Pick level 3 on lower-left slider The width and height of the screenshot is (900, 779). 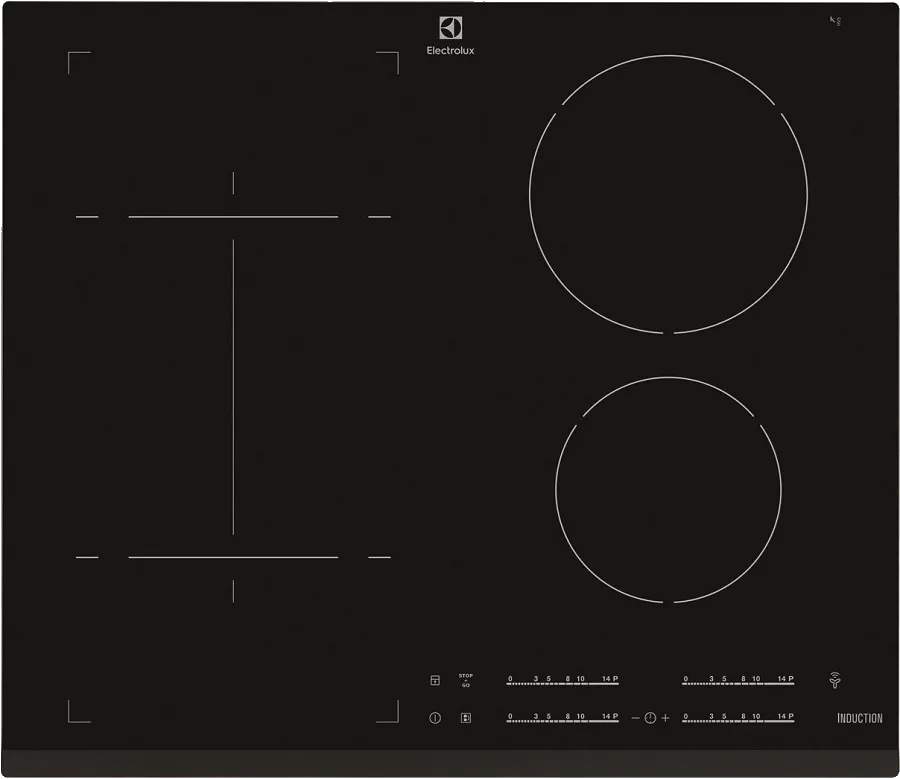[536, 718]
